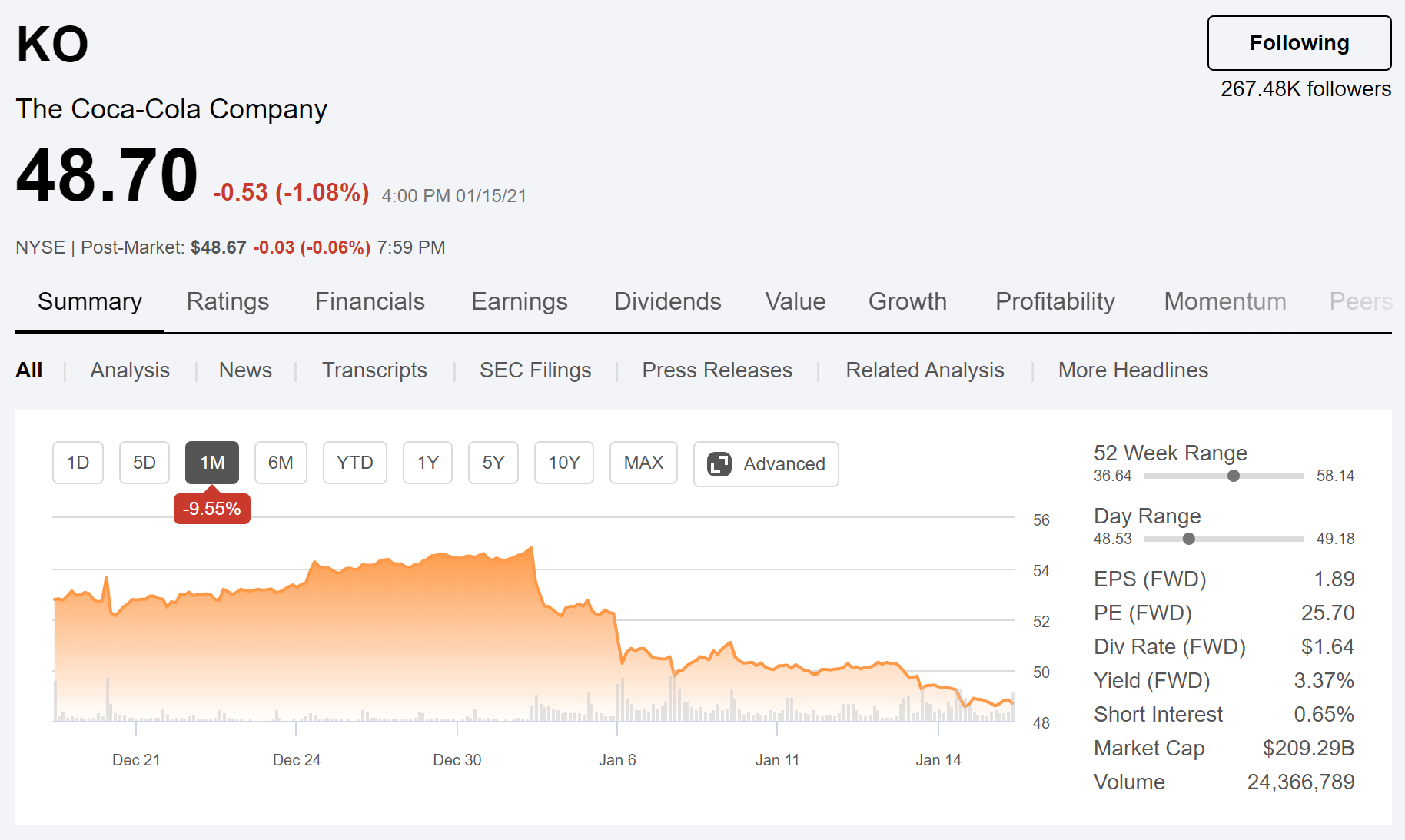Click the Day Range slider marker

[x=1189, y=539]
